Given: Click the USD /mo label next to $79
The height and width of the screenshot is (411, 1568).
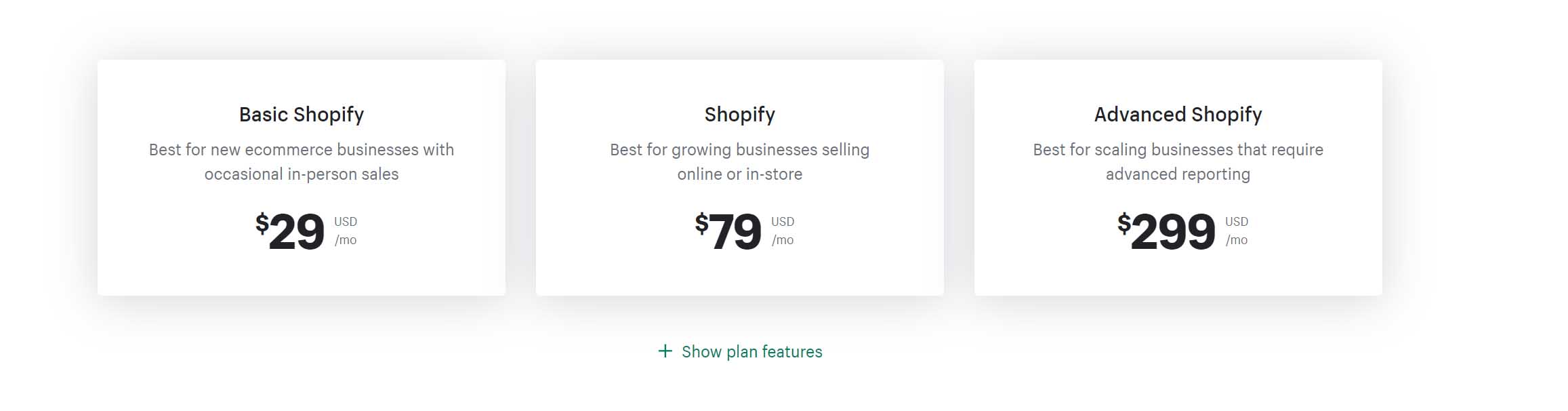Looking at the screenshot, I should coord(783,231).
